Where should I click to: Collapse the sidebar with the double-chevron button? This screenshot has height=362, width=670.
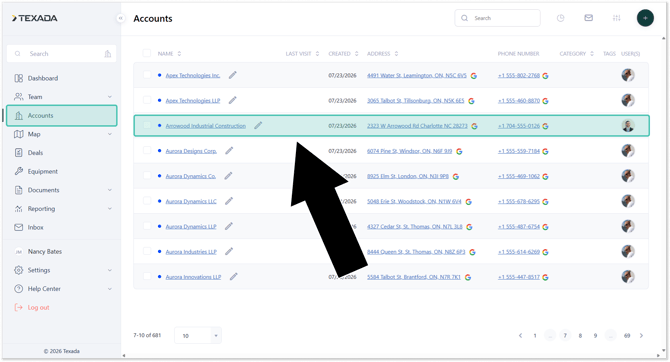120,18
